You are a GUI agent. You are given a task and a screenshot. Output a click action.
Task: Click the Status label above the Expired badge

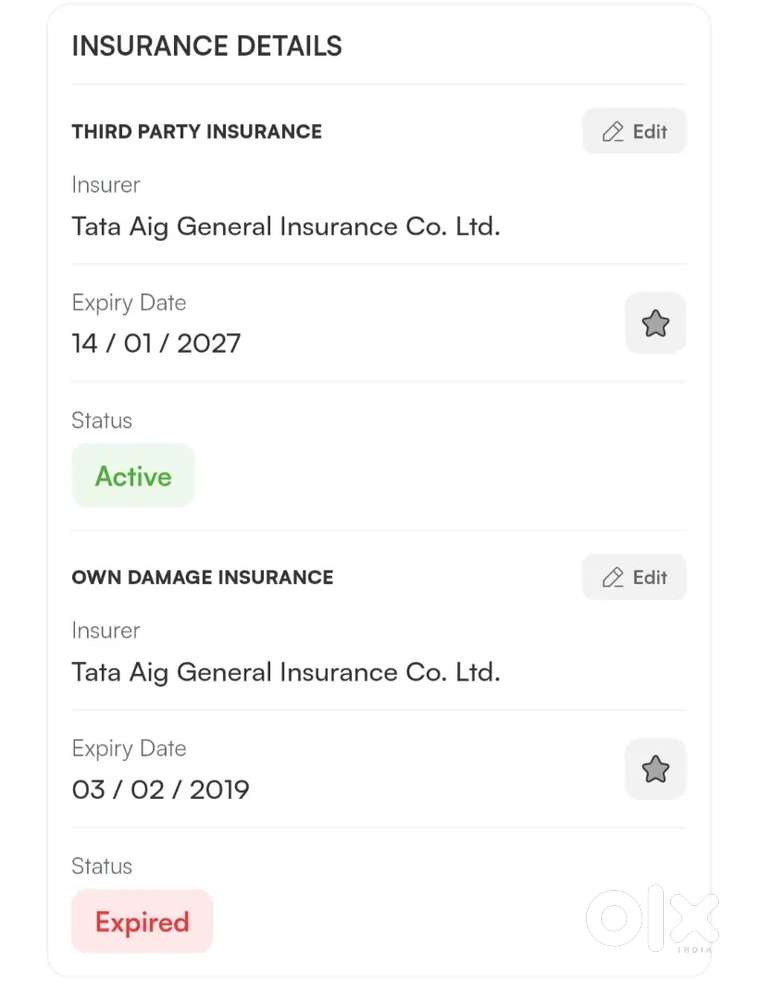click(102, 867)
